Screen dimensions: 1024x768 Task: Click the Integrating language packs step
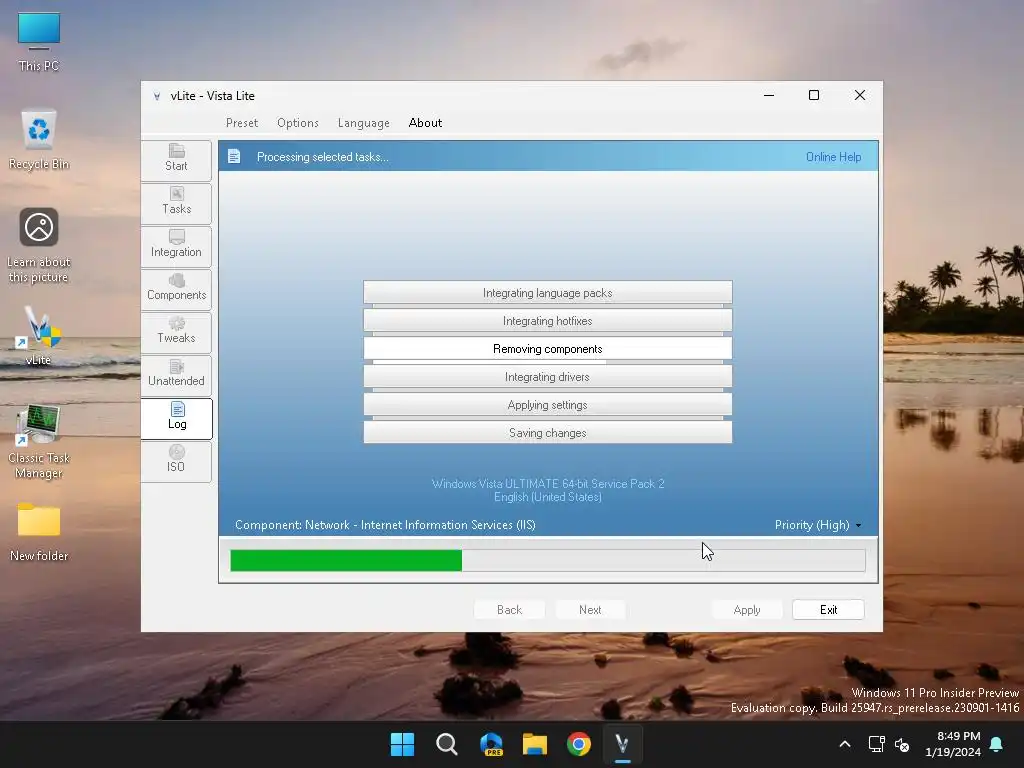[x=547, y=293]
